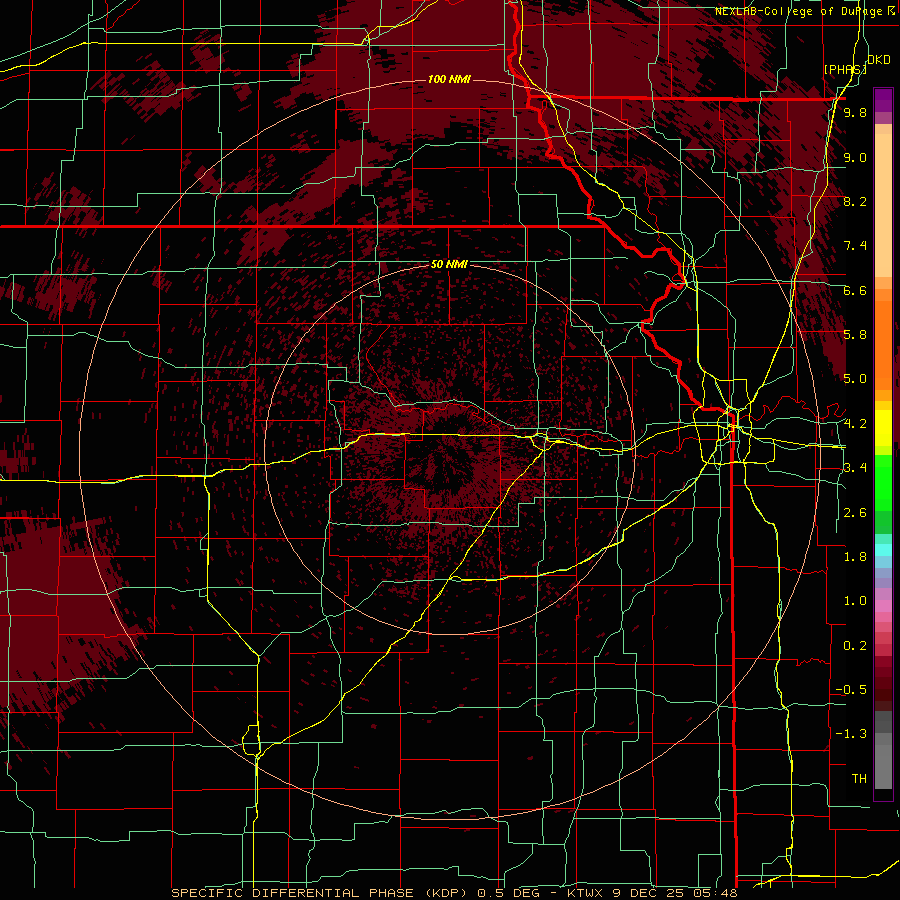Click the "-0.5" color scale value
Image resolution: width=900 pixels, height=900 pixels.
tap(851, 690)
